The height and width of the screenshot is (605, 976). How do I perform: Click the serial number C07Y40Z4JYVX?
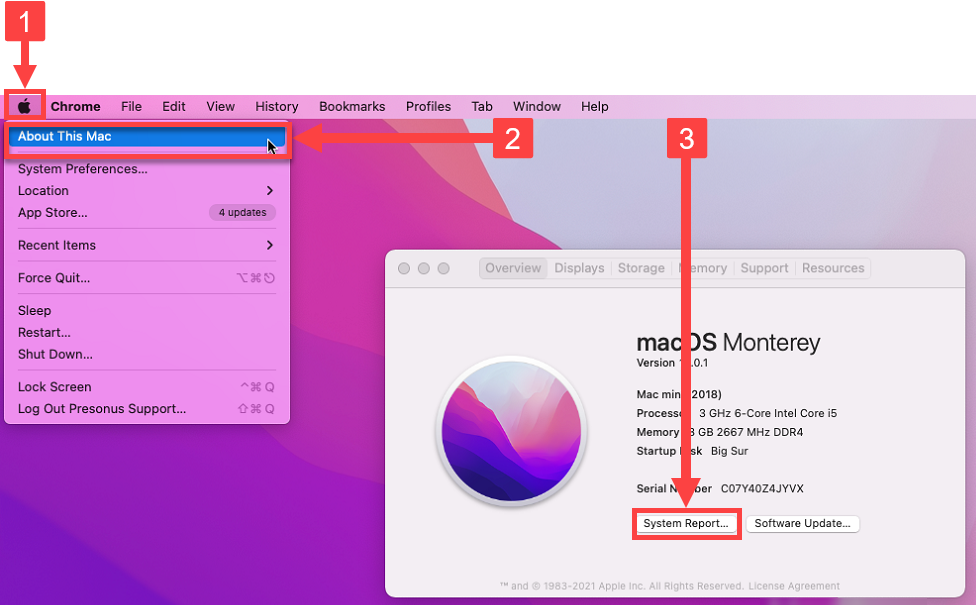click(762, 489)
